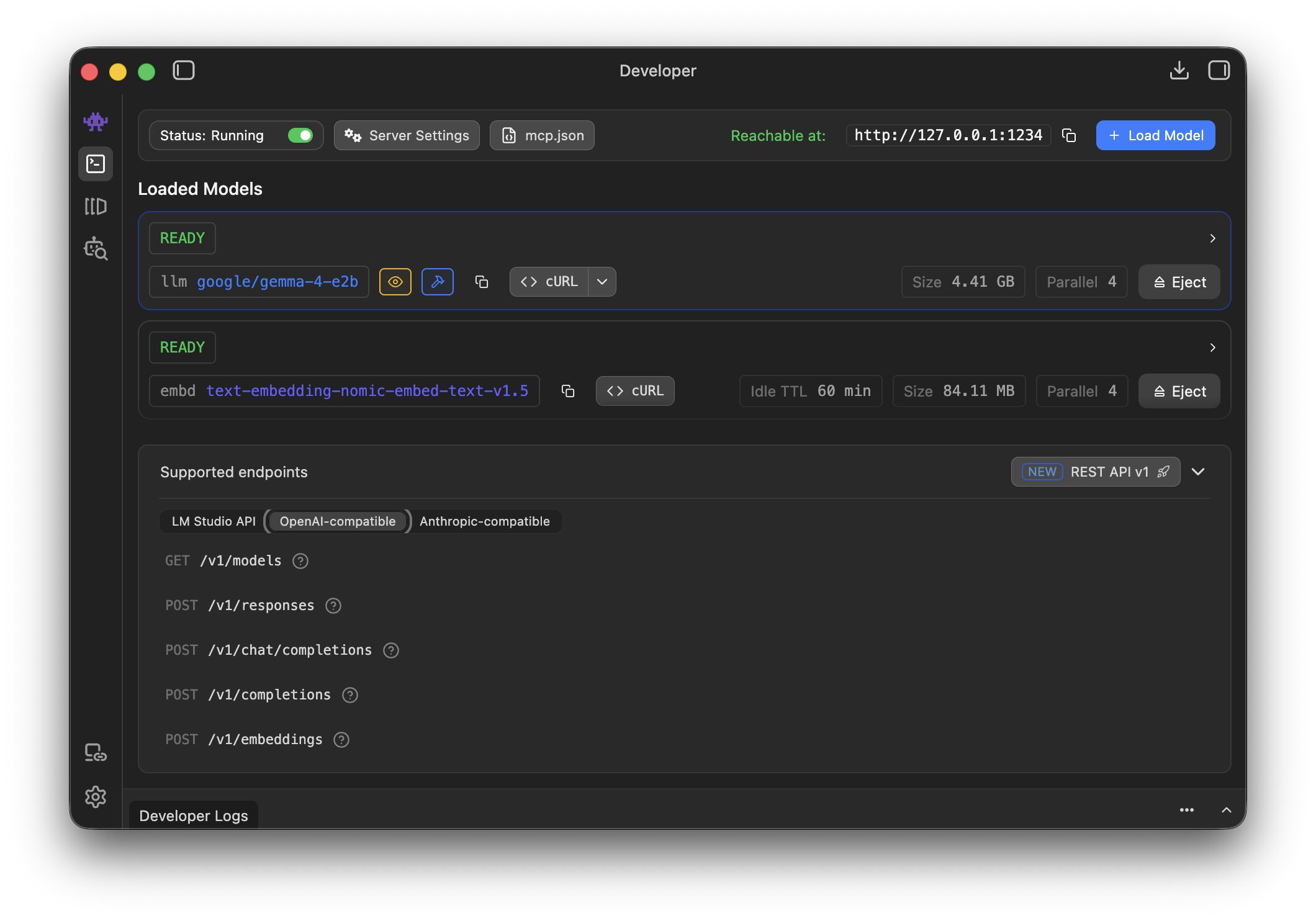
Task: Show help for POST /v1/completions
Action: (350, 695)
